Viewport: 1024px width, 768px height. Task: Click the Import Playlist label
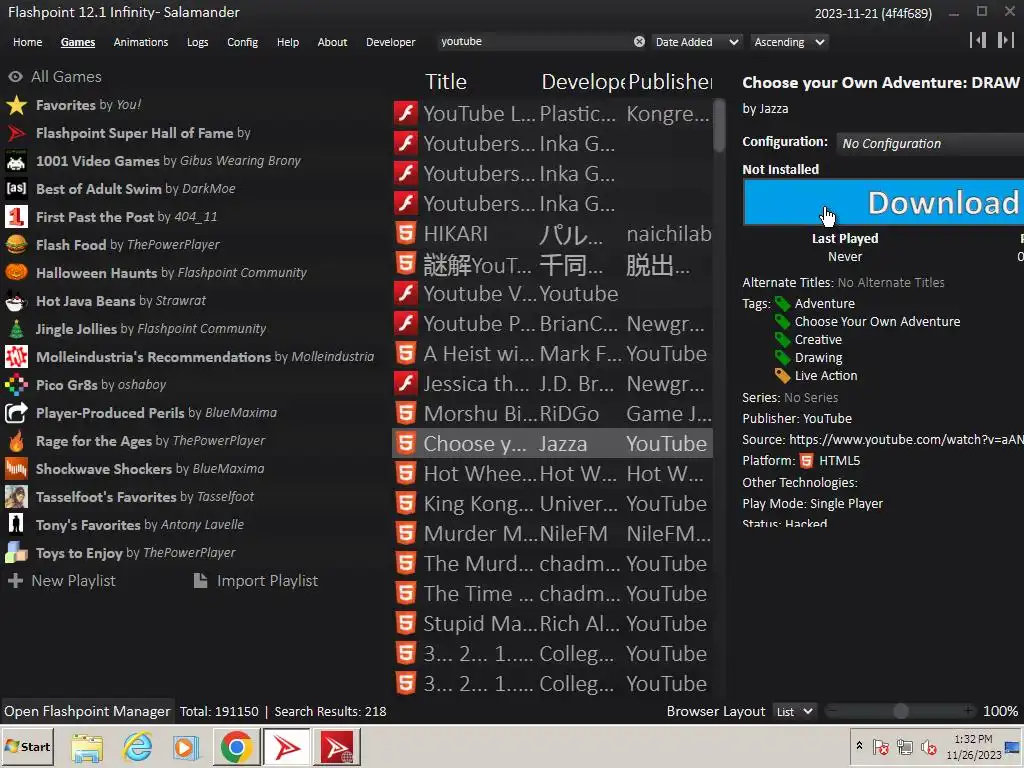tap(268, 581)
